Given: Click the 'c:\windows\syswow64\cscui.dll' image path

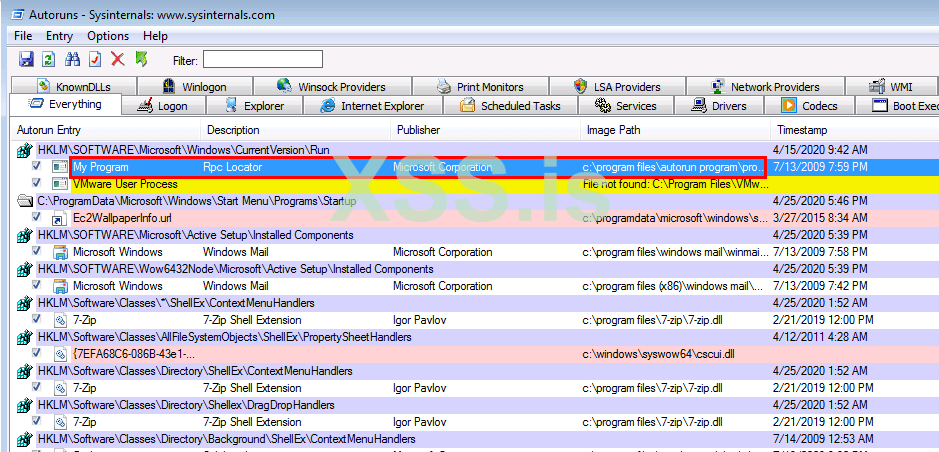Looking at the screenshot, I should [659, 354].
